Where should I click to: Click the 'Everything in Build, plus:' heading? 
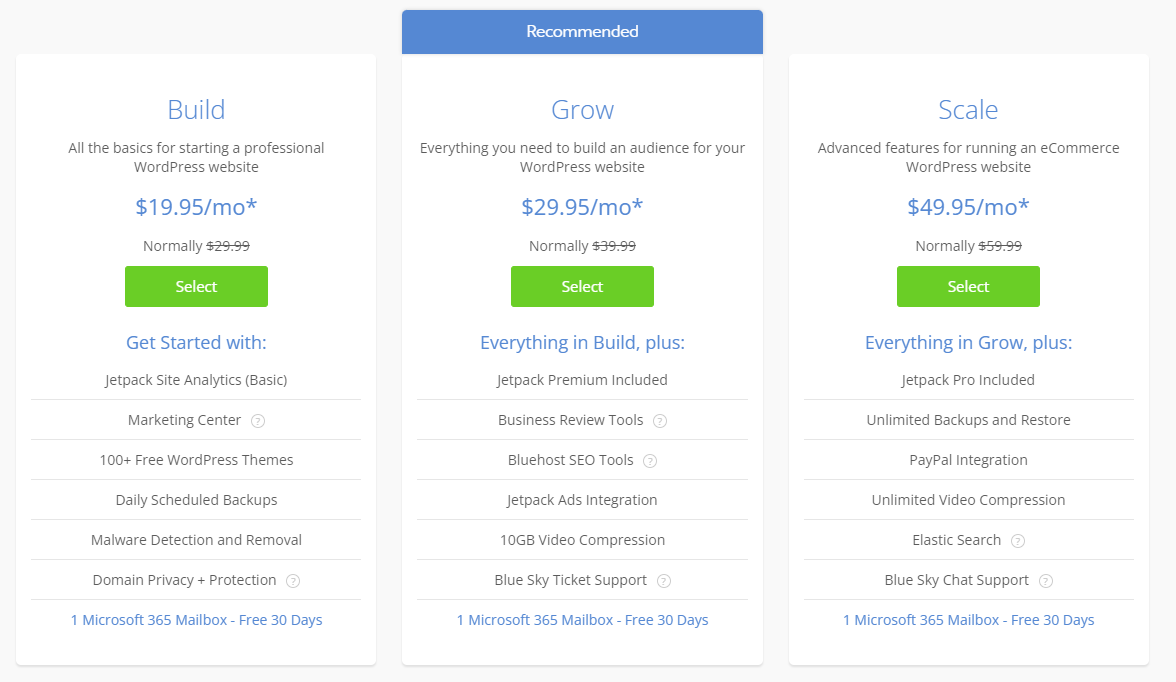(x=582, y=343)
